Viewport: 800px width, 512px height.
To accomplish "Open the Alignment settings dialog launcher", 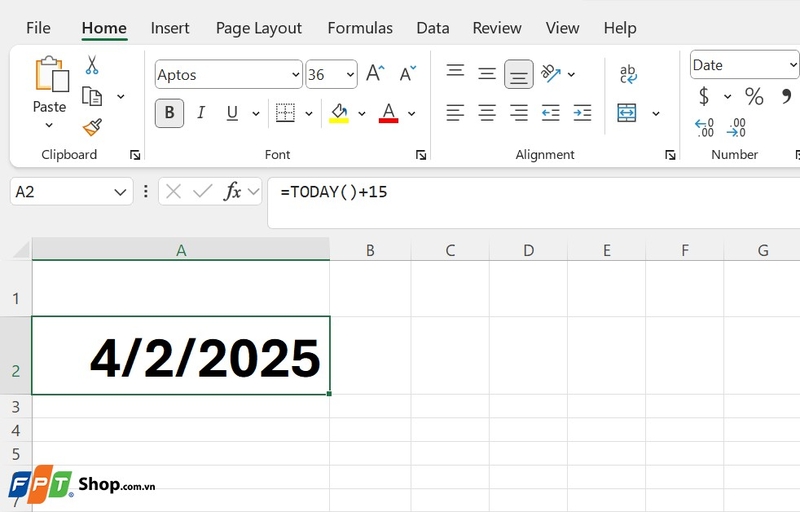I will tap(670, 155).
